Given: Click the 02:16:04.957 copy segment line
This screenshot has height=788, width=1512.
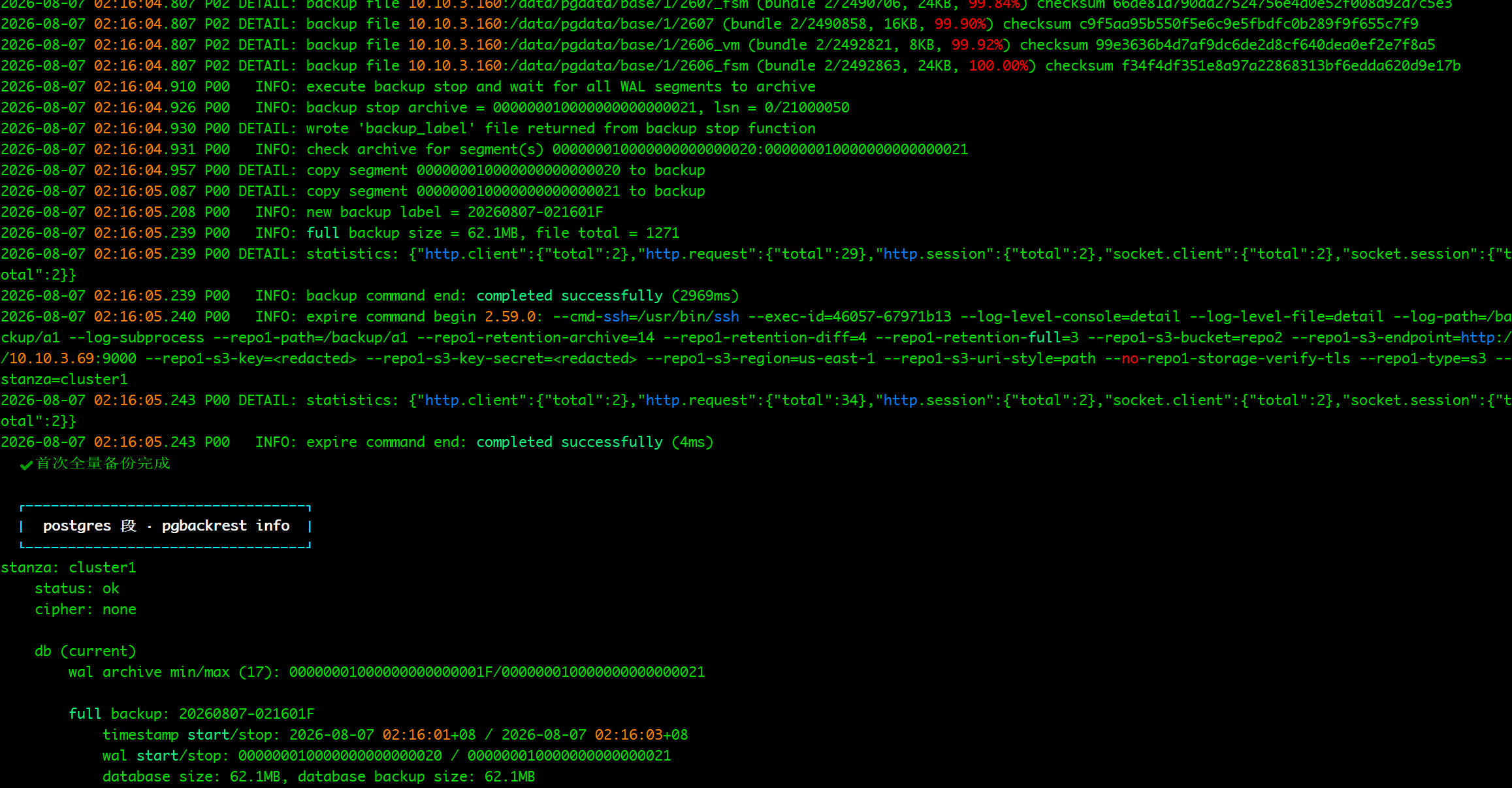Looking at the screenshot, I should coord(353,171).
